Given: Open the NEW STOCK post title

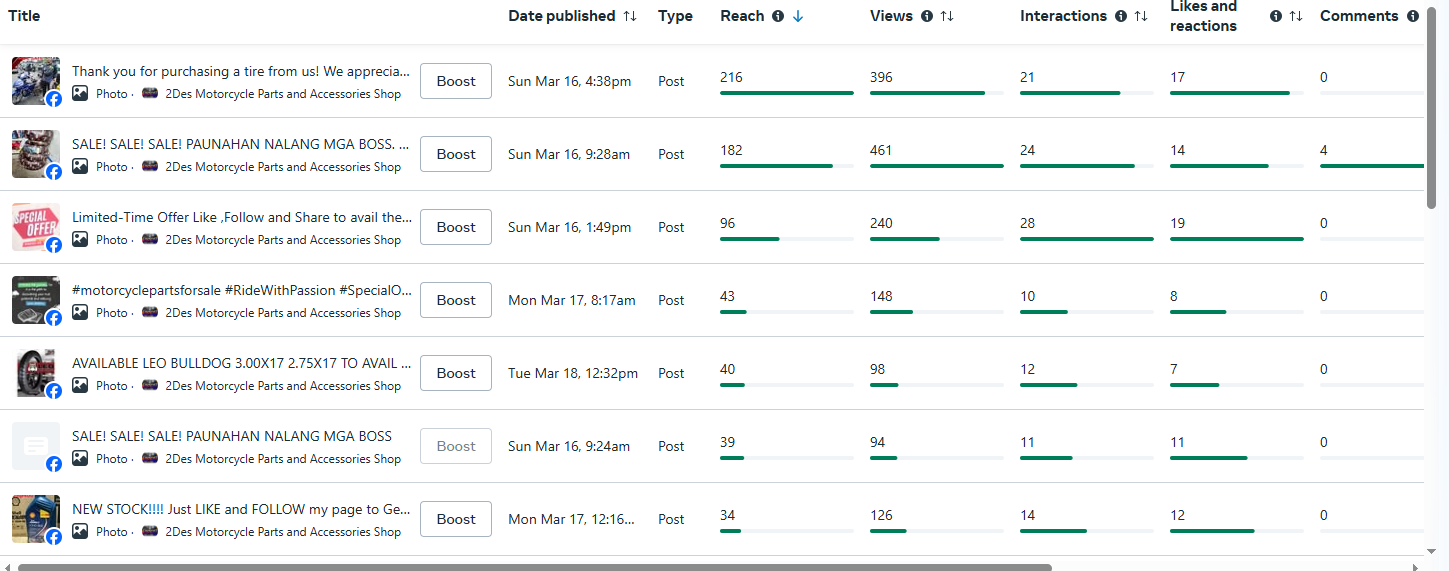Looking at the screenshot, I should point(241,509).
